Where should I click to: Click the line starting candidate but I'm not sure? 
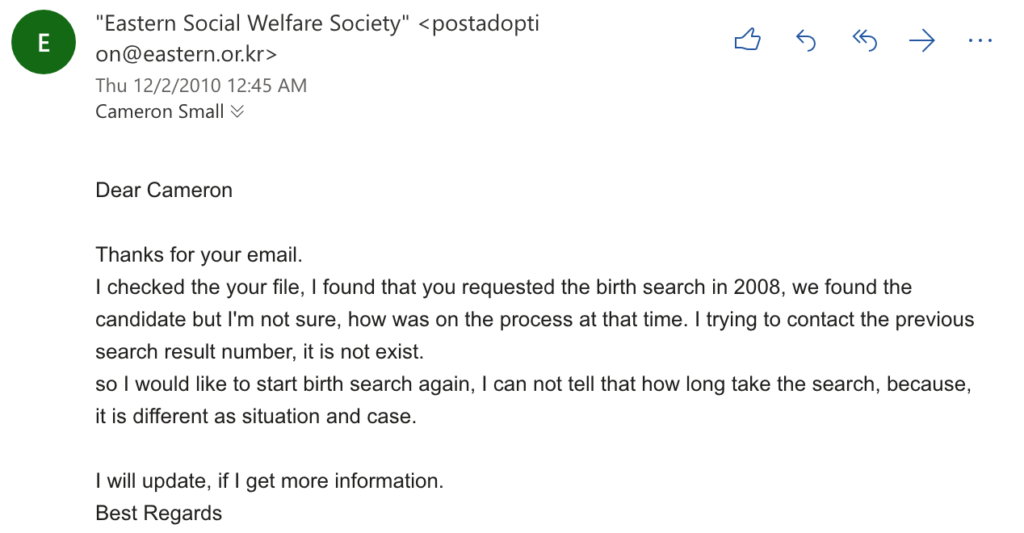click(535, 319)
